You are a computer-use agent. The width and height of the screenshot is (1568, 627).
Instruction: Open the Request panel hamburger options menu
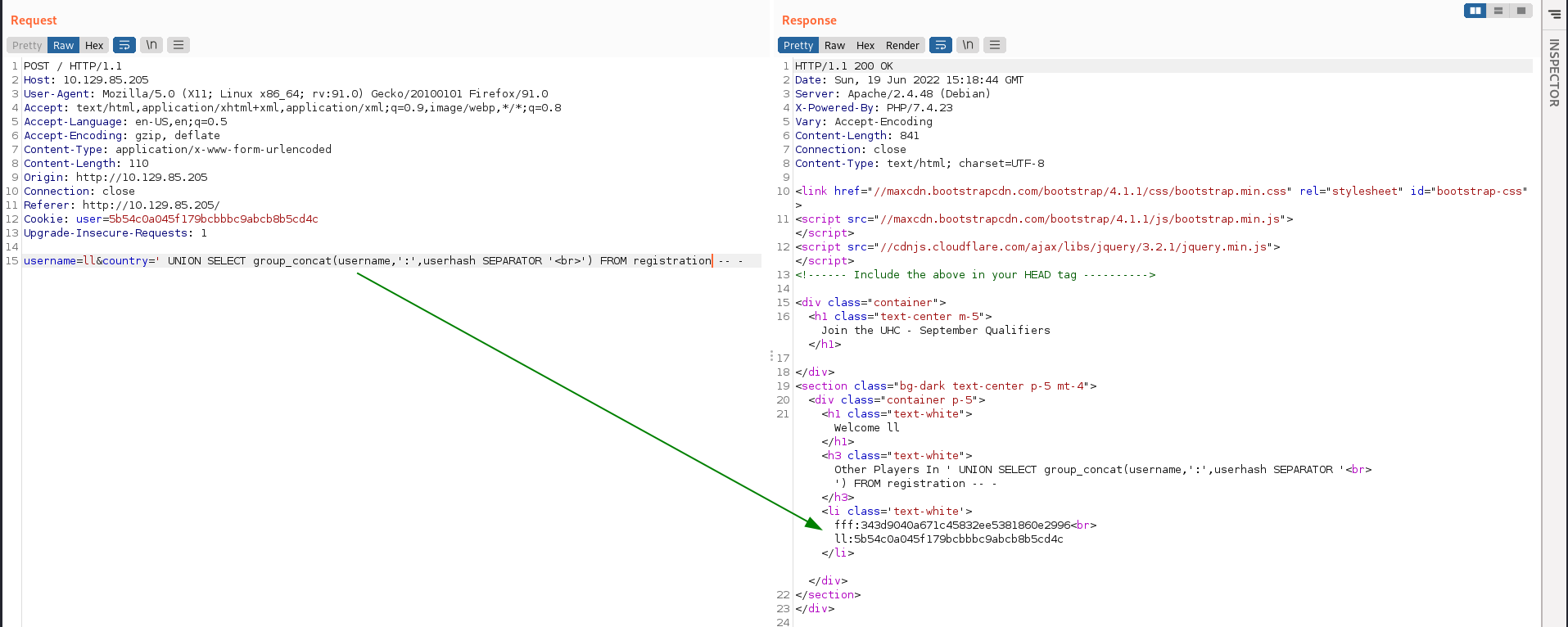(178, 45)
